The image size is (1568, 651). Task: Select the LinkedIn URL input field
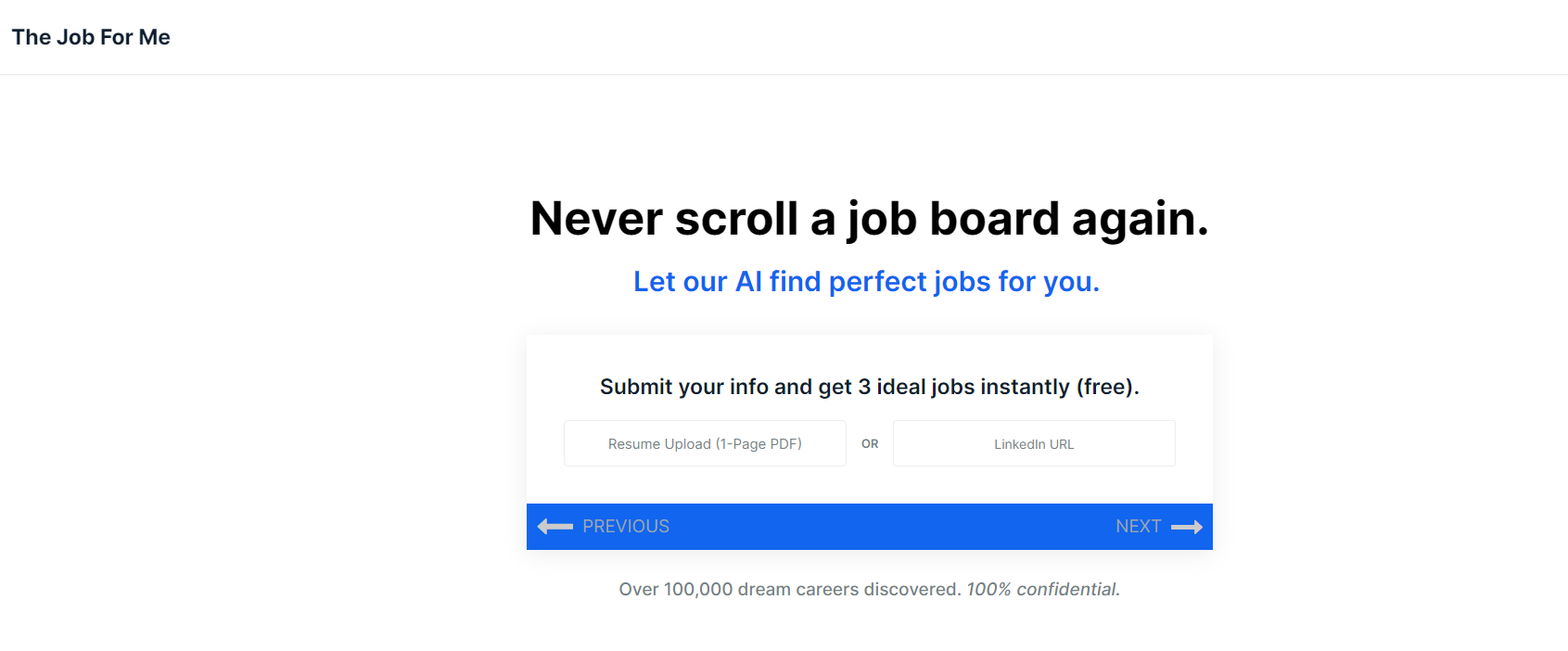1033,443
